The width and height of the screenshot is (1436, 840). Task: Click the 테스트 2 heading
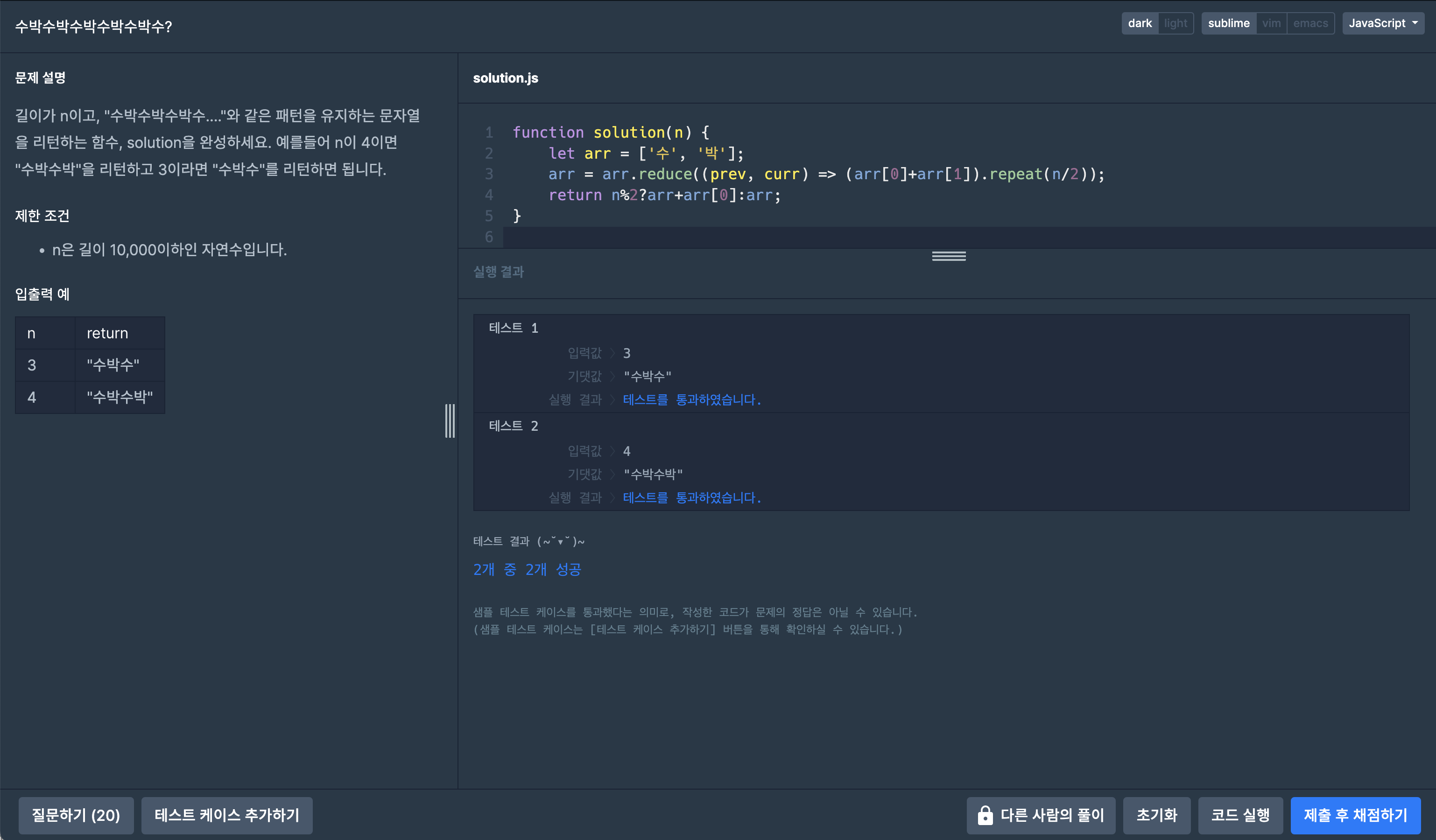[514, 426]
